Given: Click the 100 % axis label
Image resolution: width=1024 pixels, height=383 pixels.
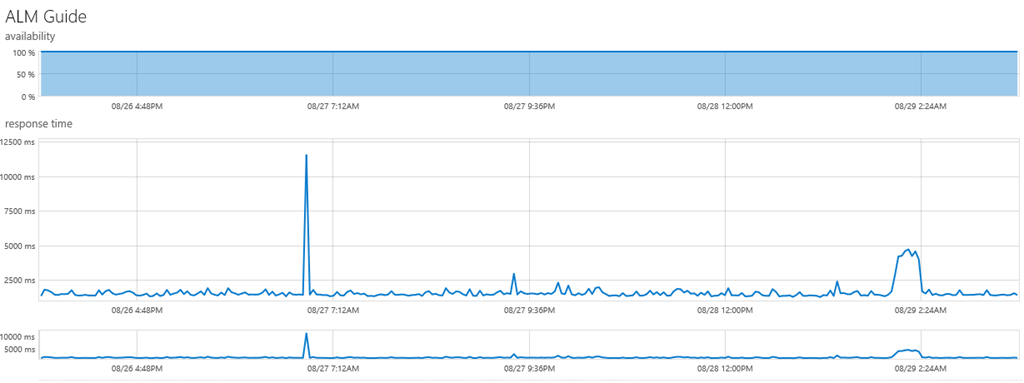Looking at the screenshot, I should pyautogui.click(x=22, y=53).
